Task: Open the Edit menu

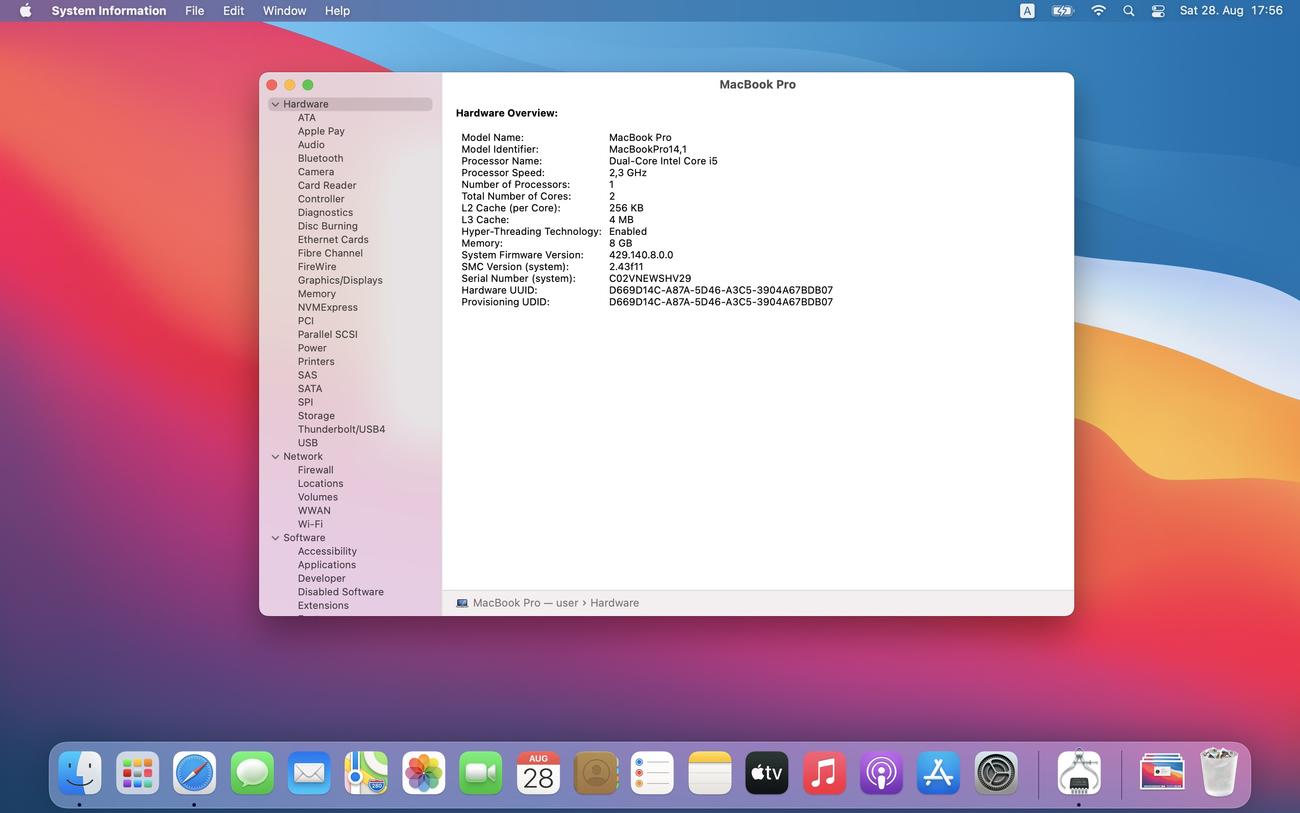Action: (233, 11)
